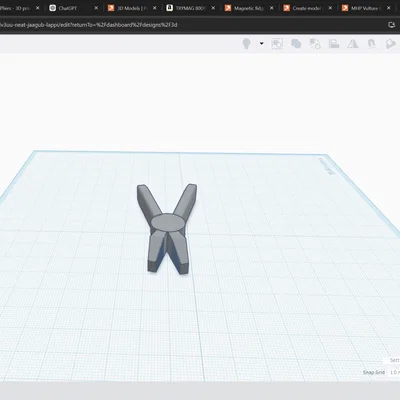Open the dropdown arrow beside the light bulb
400x400 pixels.
tap(262, 43)
